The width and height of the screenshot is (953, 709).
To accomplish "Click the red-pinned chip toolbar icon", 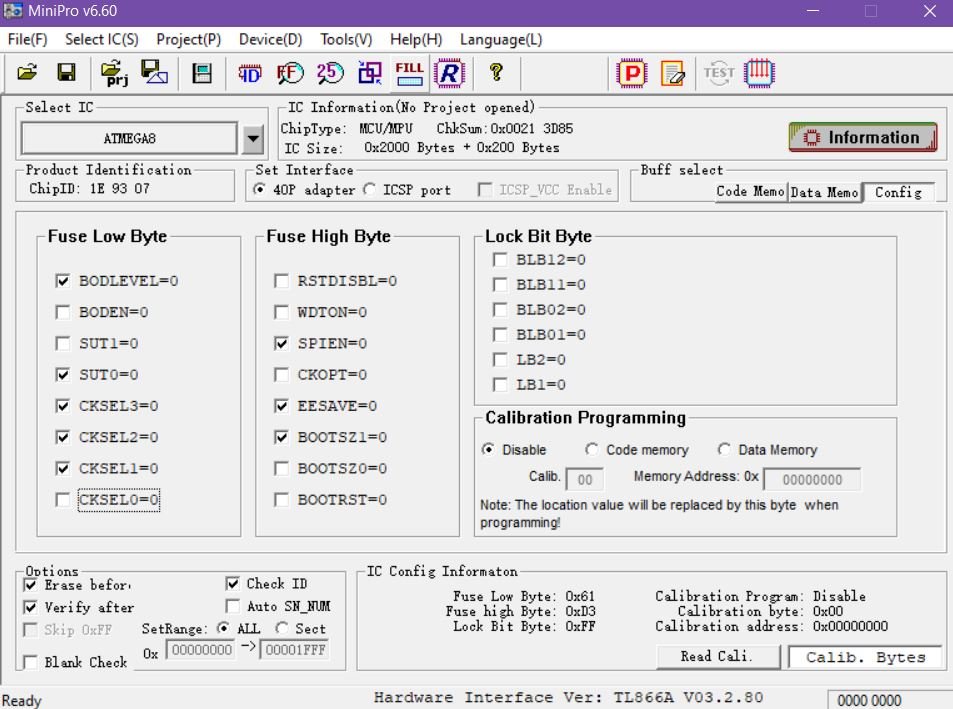I will click(759, 74).
